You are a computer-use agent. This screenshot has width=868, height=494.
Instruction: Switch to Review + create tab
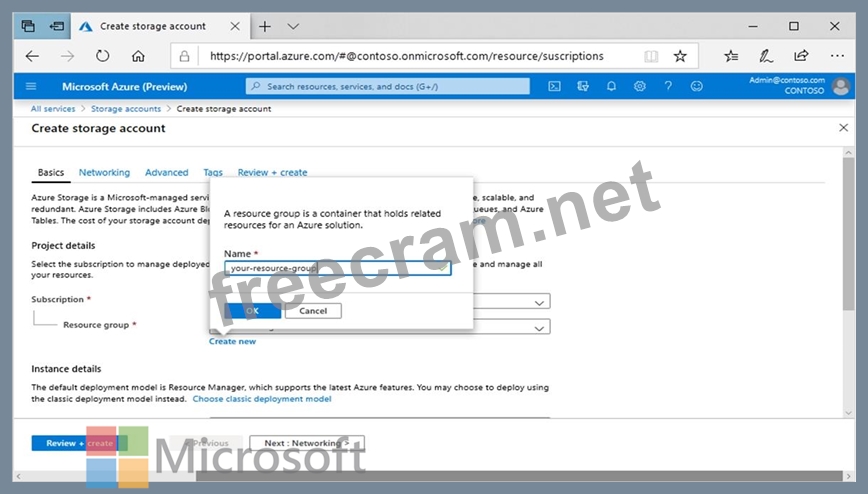click(272, 172)
